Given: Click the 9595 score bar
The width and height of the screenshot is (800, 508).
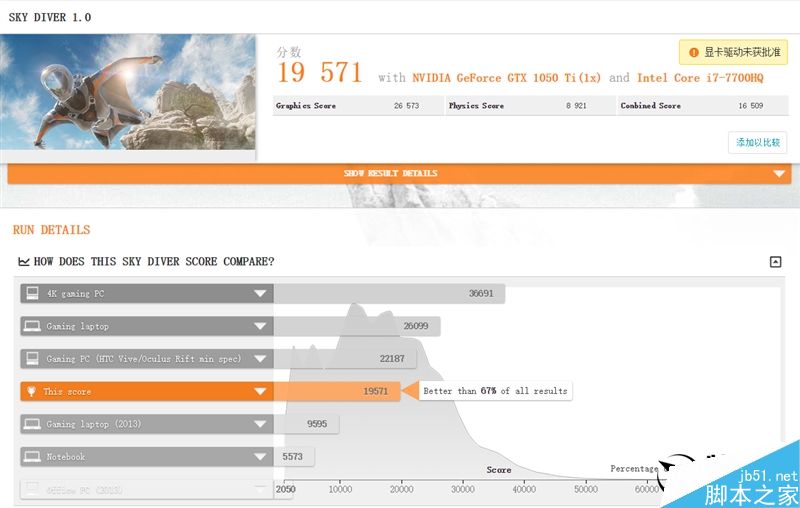Looking at the screenshot, I should (x=307, y=424).
